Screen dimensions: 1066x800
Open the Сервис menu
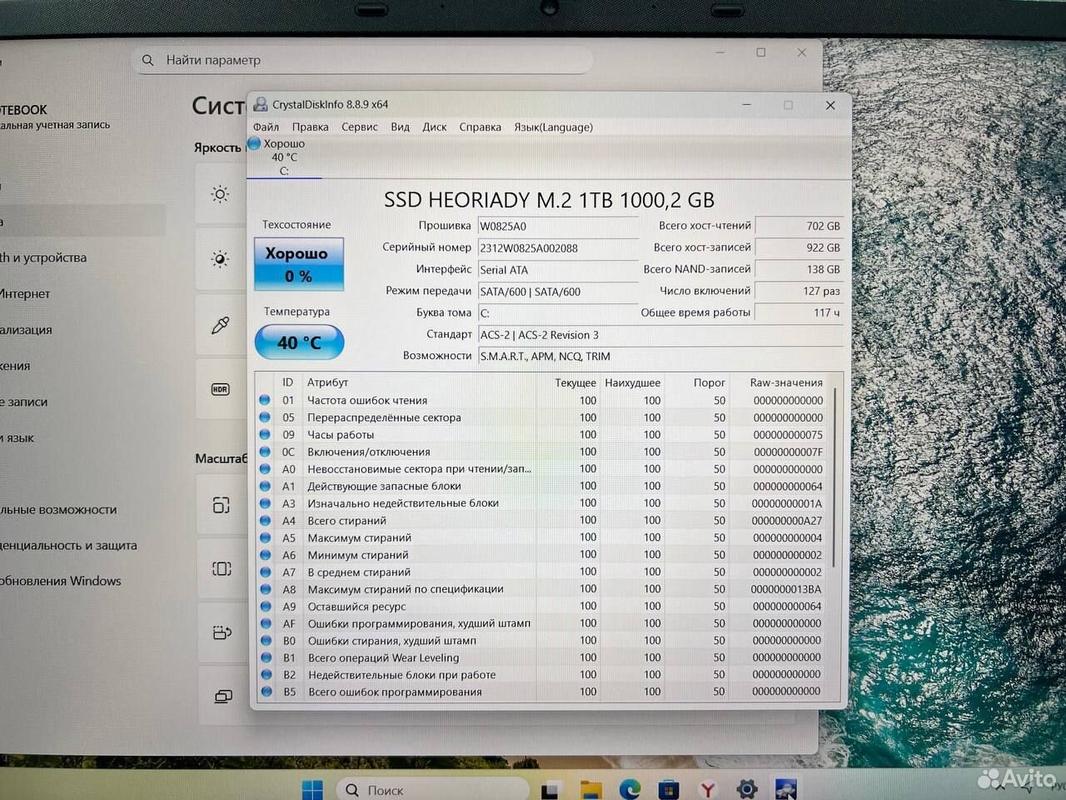click(360, 127)
